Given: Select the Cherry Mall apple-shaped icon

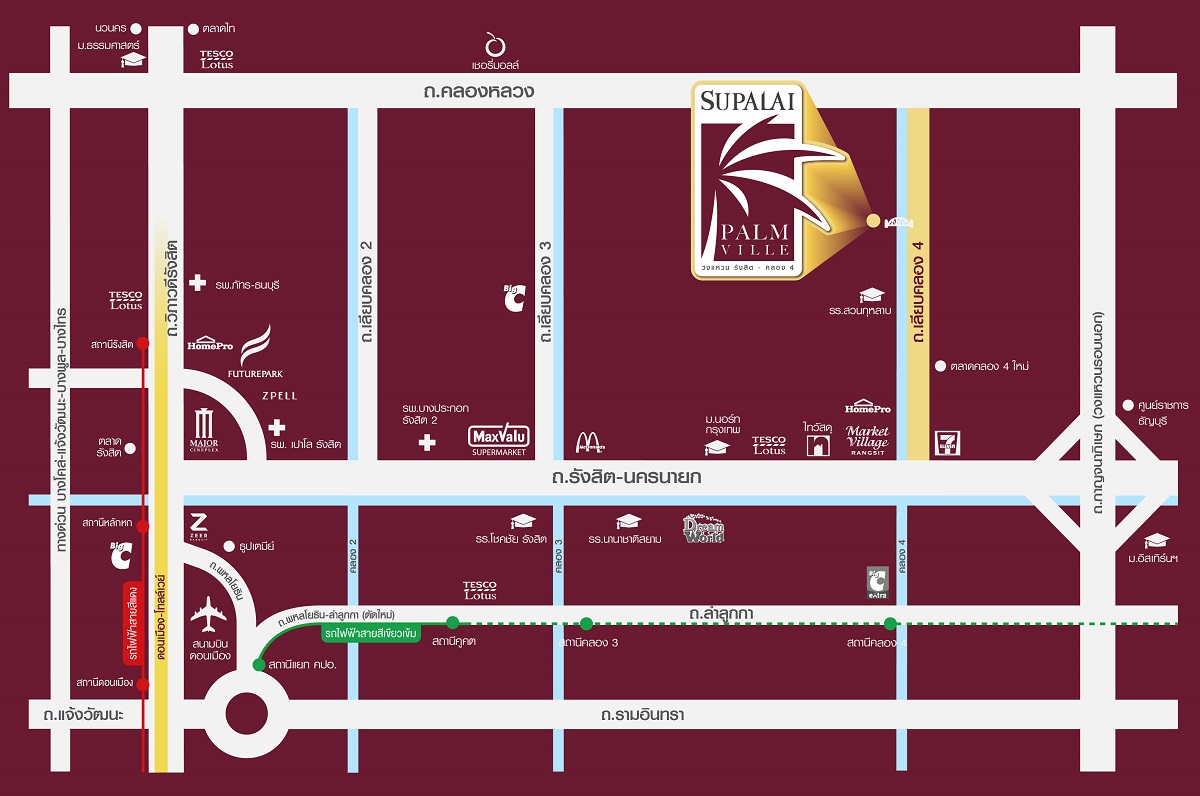Looking at the screenshot, I should 492,45.
